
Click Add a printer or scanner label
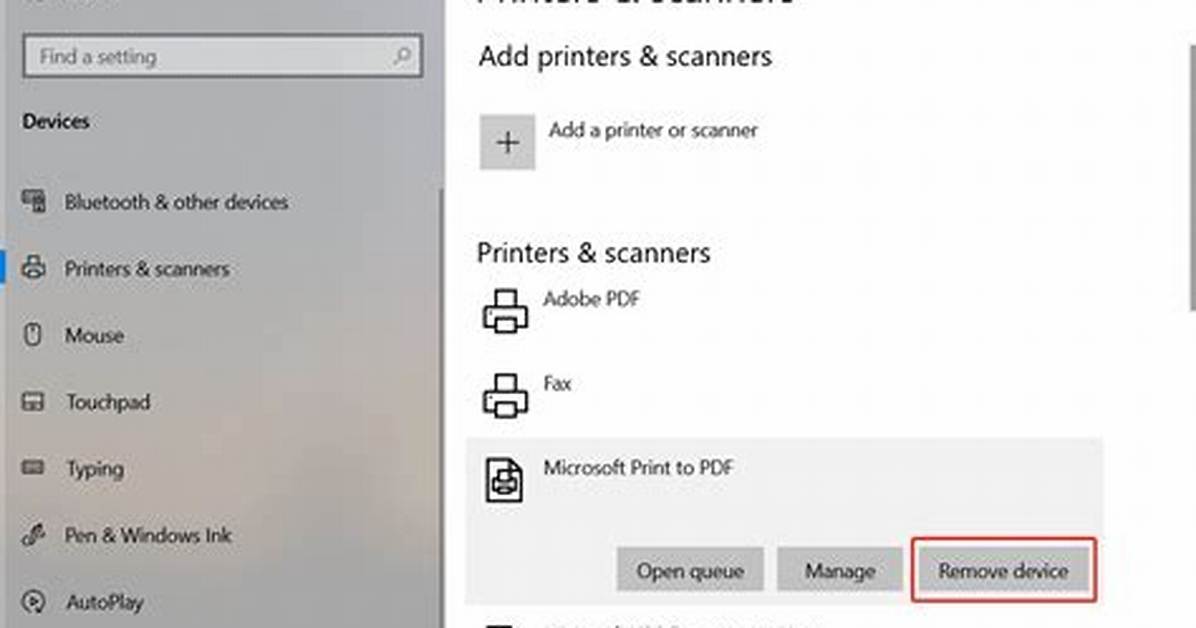(653, 130)
